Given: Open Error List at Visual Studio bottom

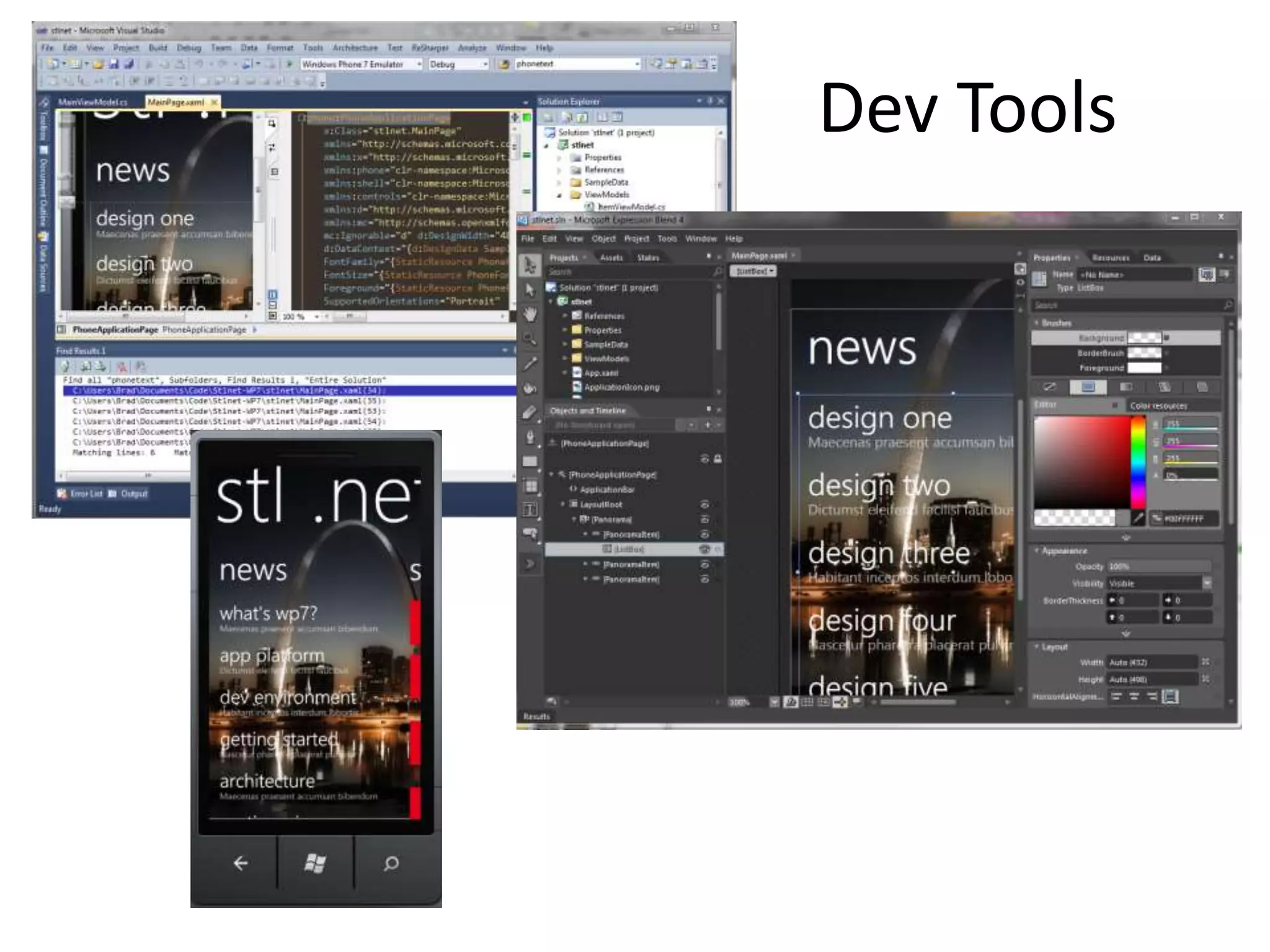Looking at the screenshot, I should coord(81,493).
